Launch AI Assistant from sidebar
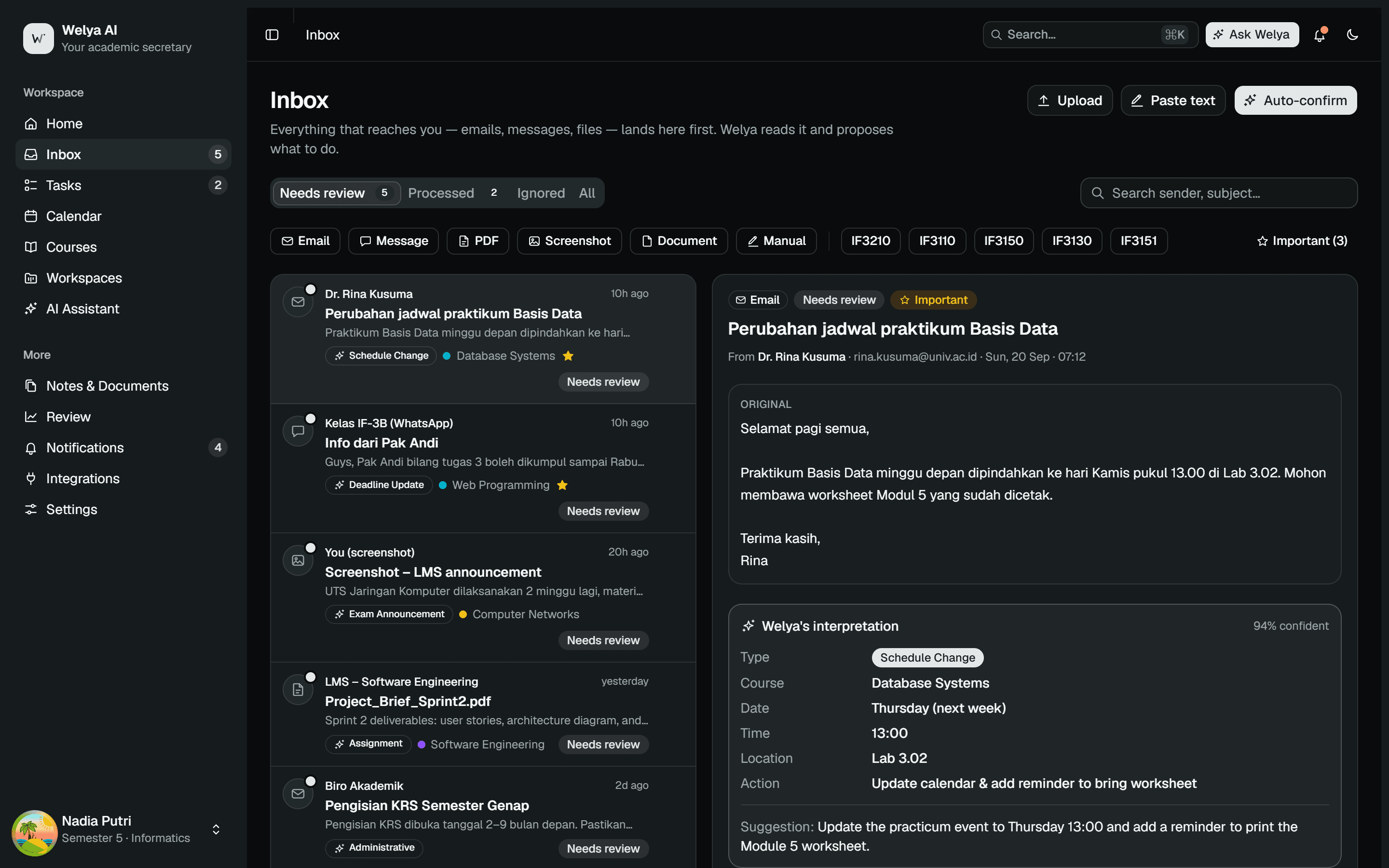Screen dimensions: 1389x868 [x=123, y=309]
